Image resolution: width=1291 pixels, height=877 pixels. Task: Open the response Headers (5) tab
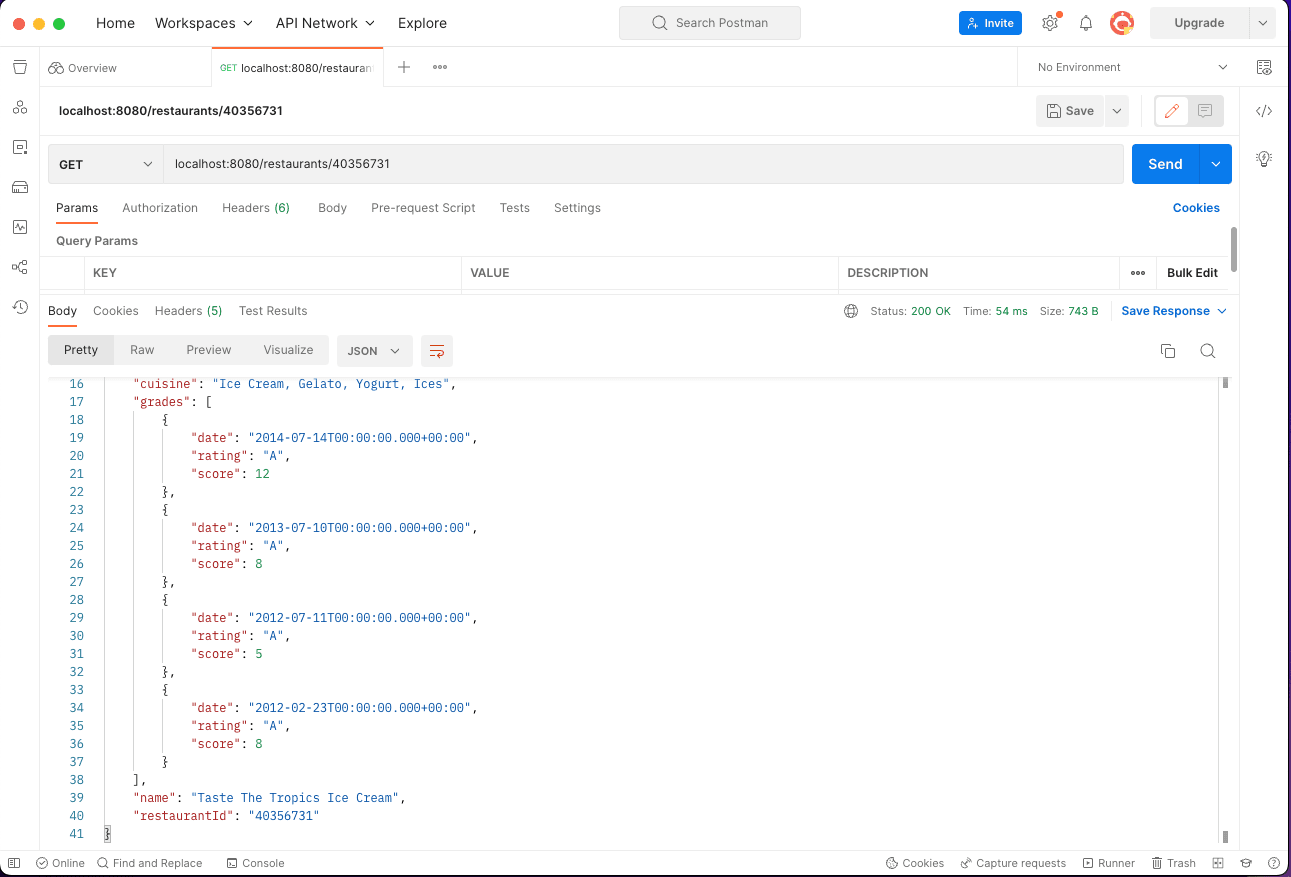tap(188, 311)
